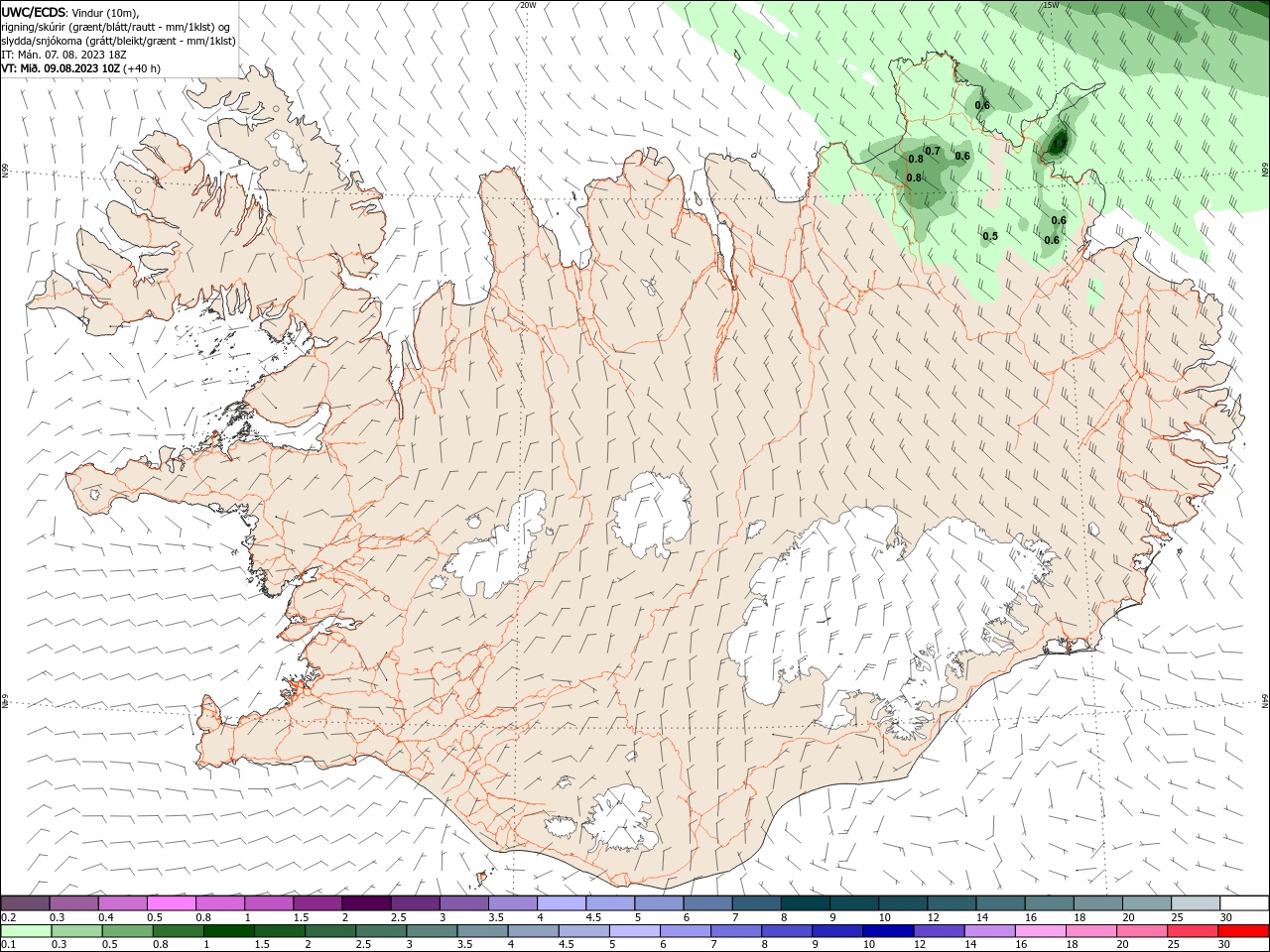Click the dark purple 2 swatch in upper legend row

click(366, 903)
